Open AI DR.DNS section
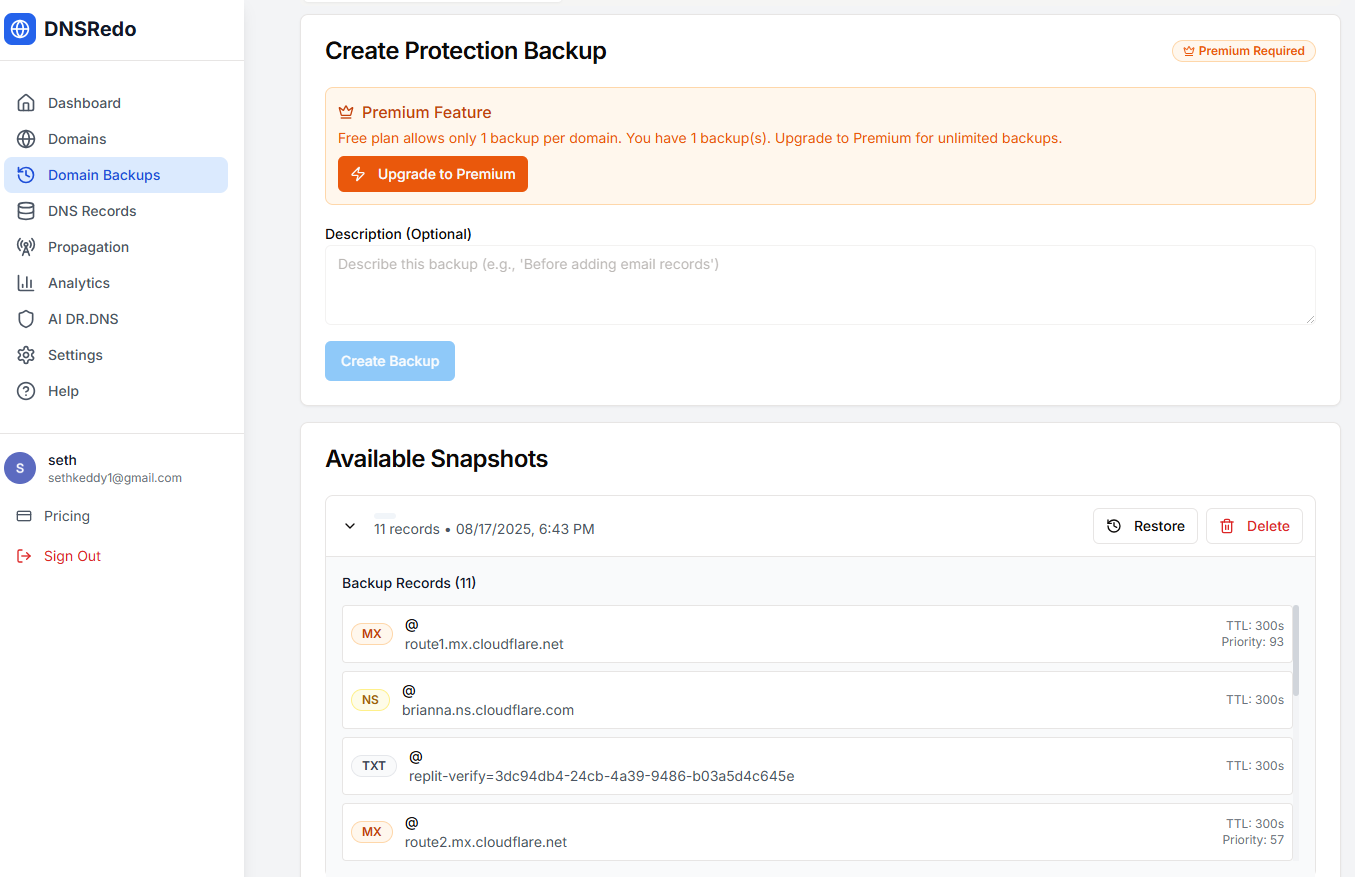The height and width of the screenshot is (877, 1355). [116, 319]
